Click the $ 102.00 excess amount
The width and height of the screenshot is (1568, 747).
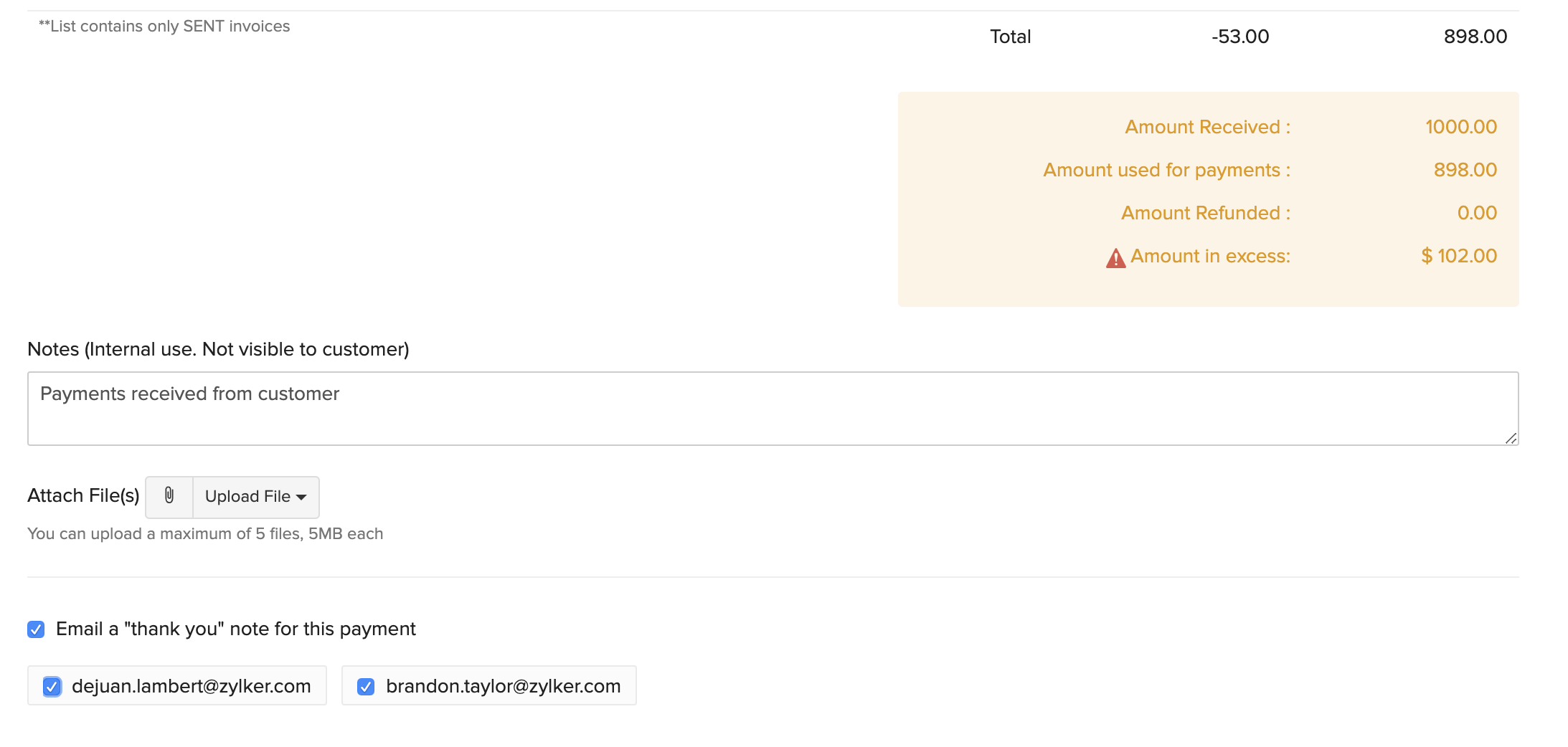pyautogui.click(x=1458, y=256)
